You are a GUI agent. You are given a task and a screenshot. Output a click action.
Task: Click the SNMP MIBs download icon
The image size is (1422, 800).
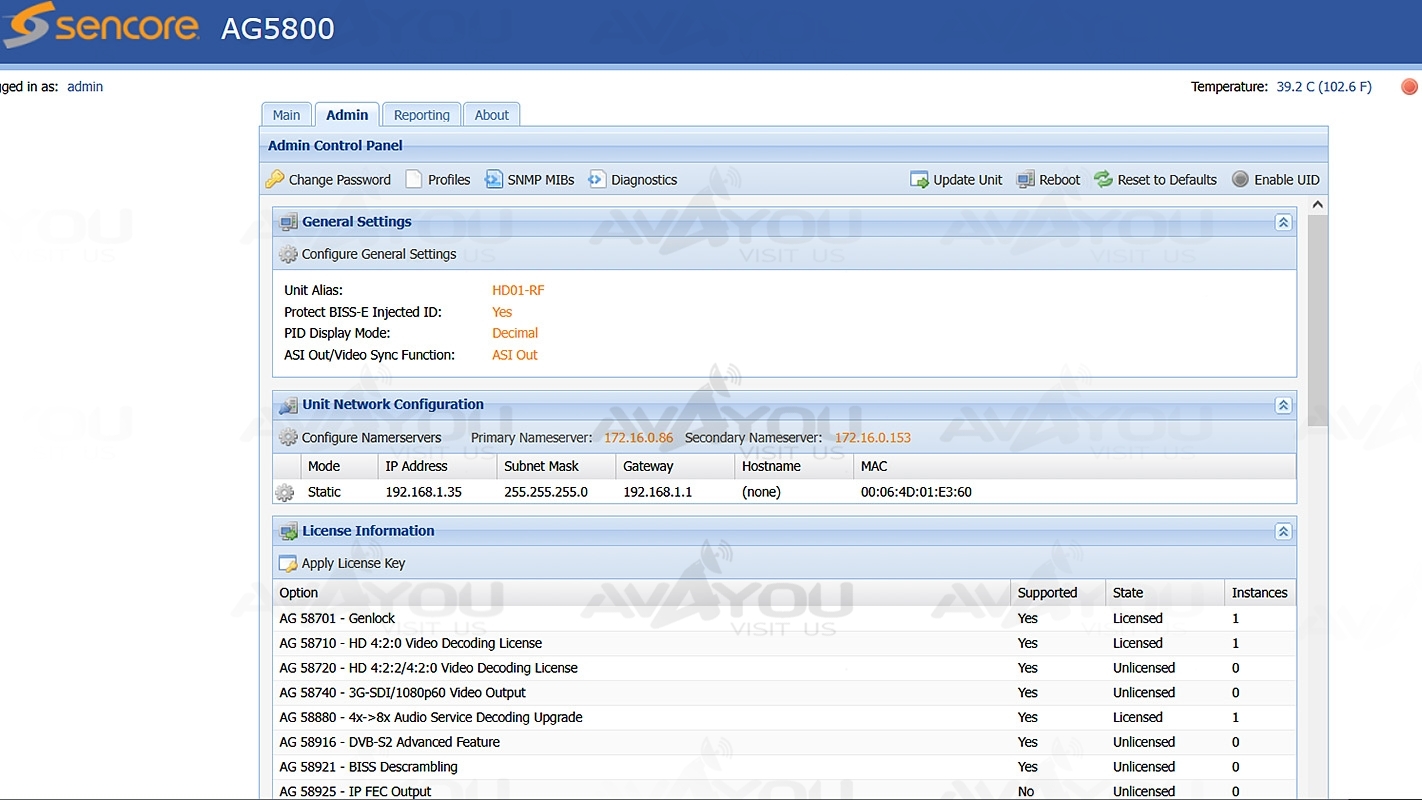(494, 180)
